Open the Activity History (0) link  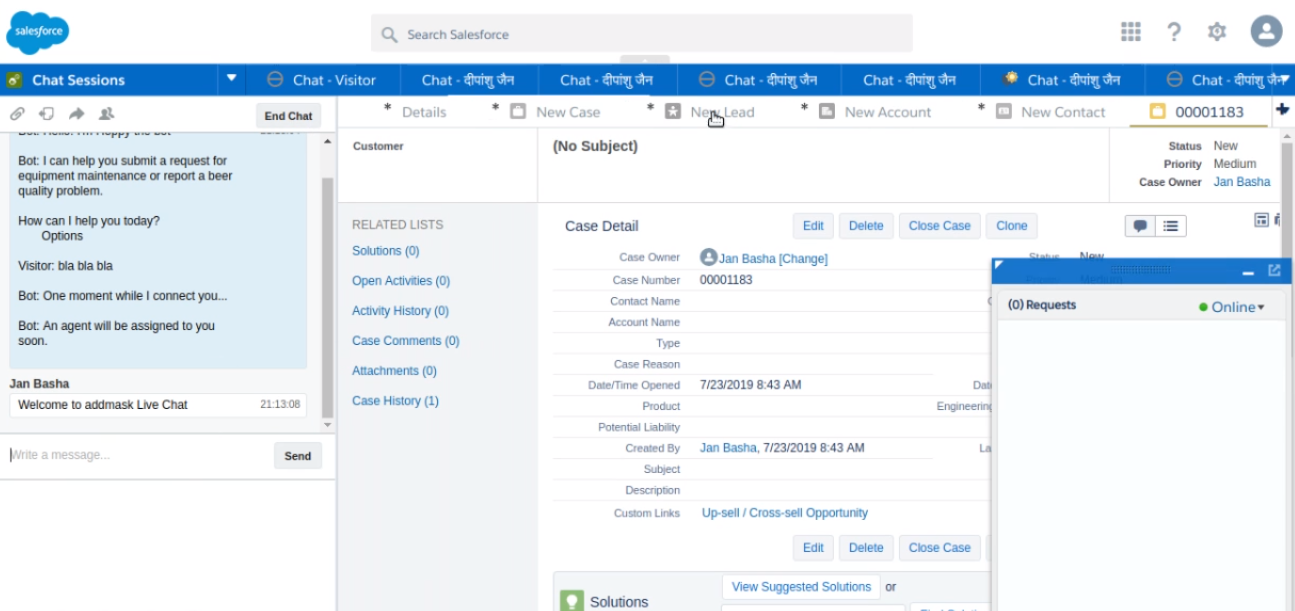point(400,311)
